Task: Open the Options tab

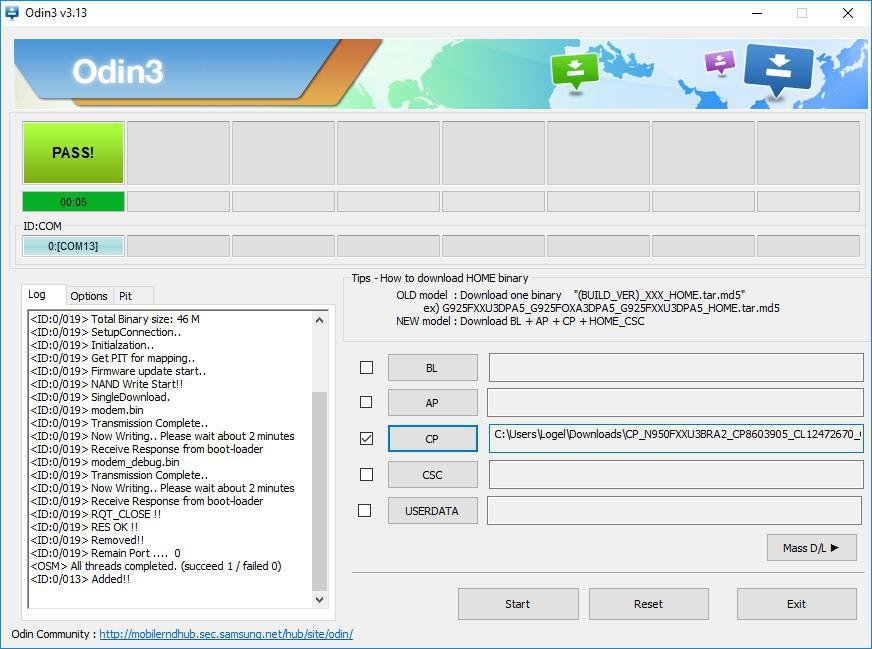Action: 89,296
